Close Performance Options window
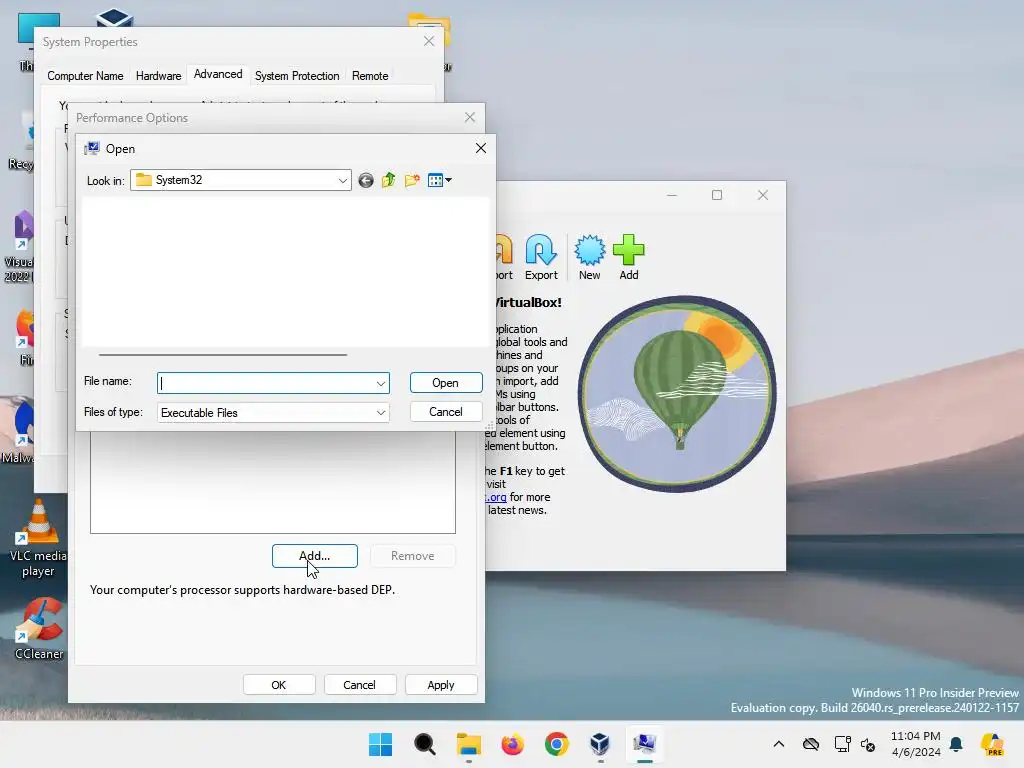The width and height of the screenshot is (1024, 768). tap(470, 118)
